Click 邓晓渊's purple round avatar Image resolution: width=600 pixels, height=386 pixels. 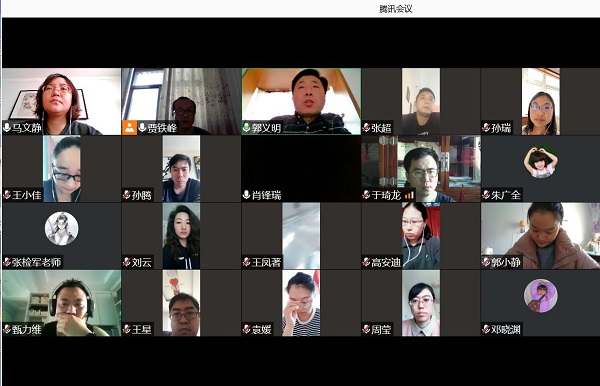tap(540, 296)
